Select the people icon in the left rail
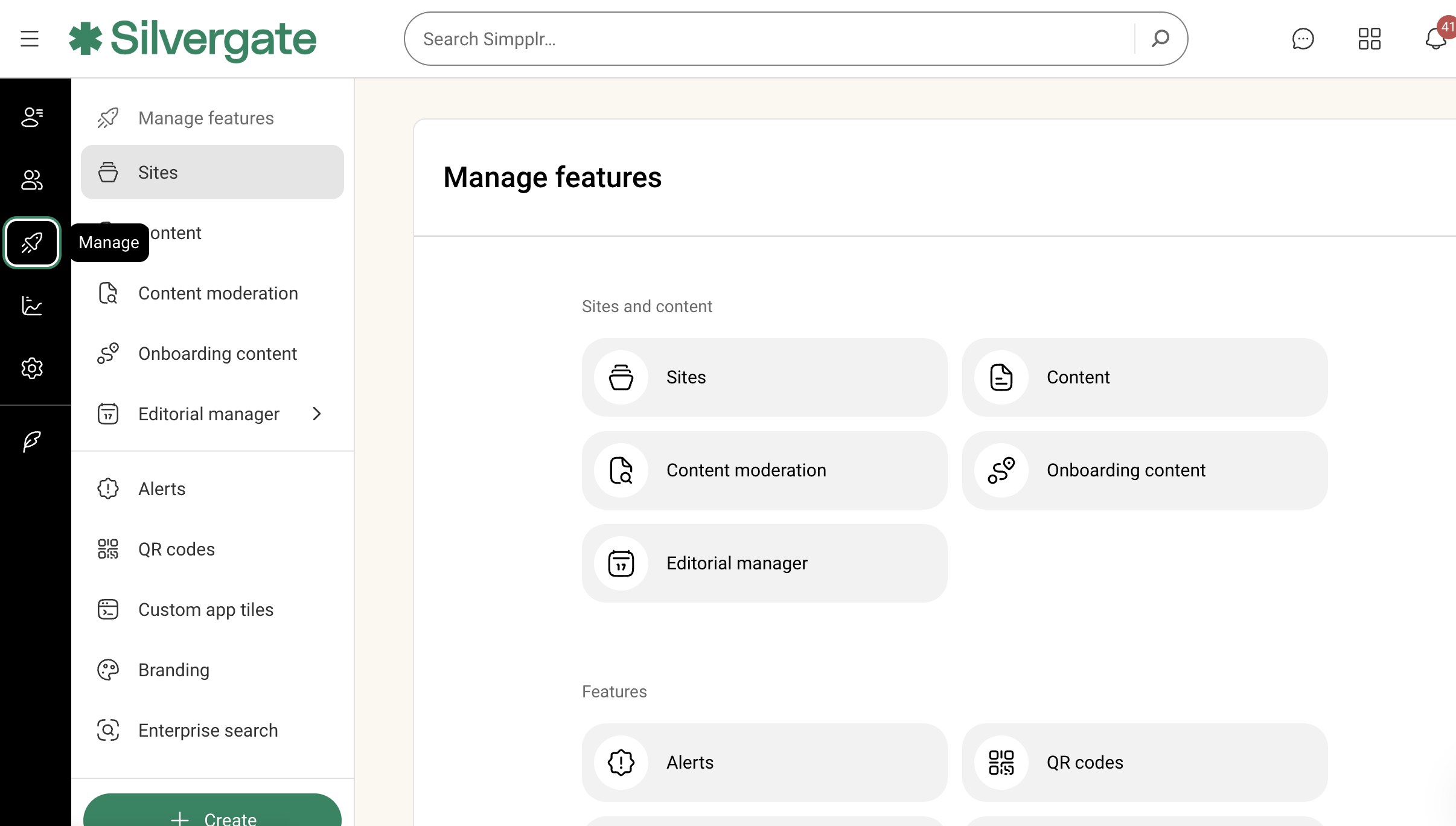This screenshot has width=1456, height=826. 32,180
